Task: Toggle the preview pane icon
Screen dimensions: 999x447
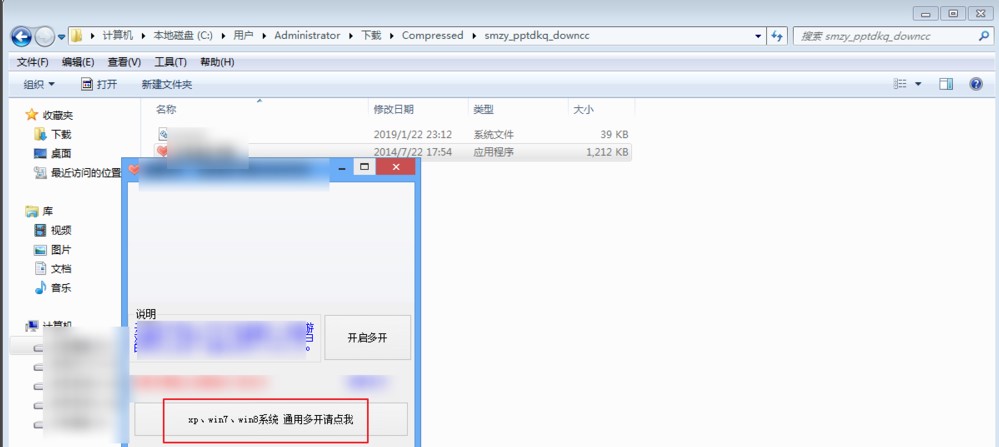Action: pyautogui.click(x=946, y=84)
